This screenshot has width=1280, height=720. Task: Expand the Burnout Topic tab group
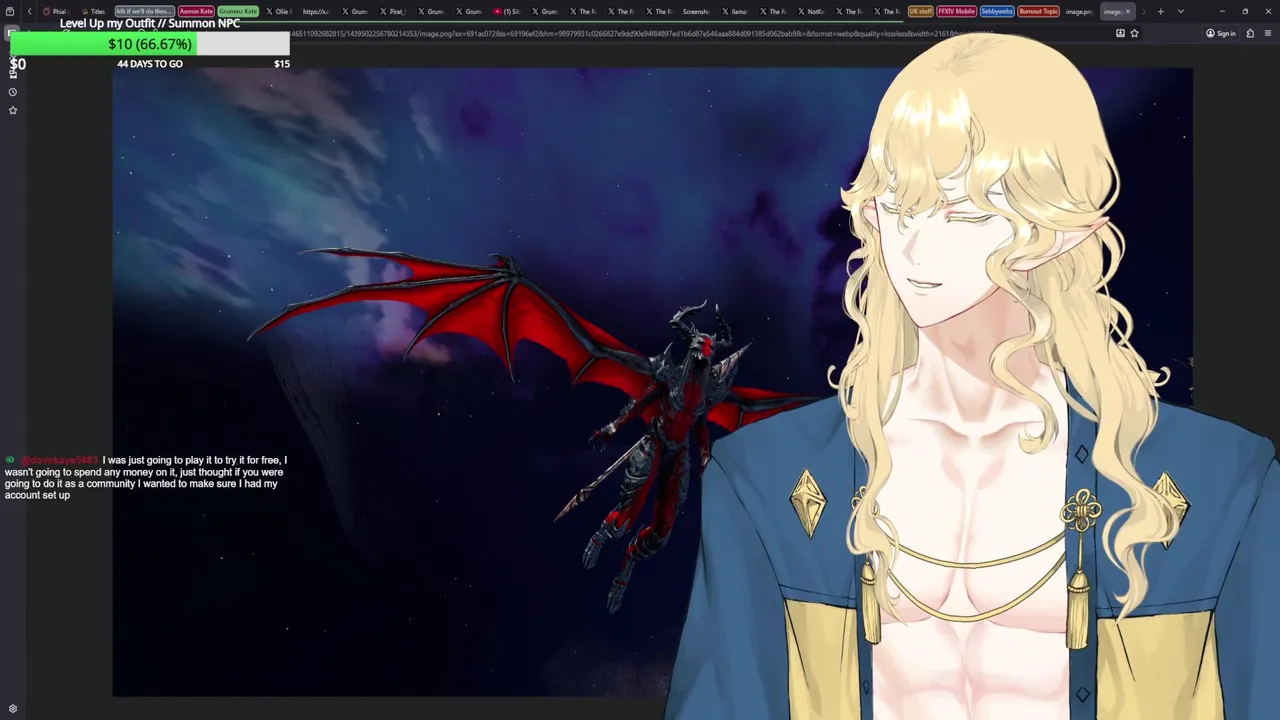point(1038,11)
